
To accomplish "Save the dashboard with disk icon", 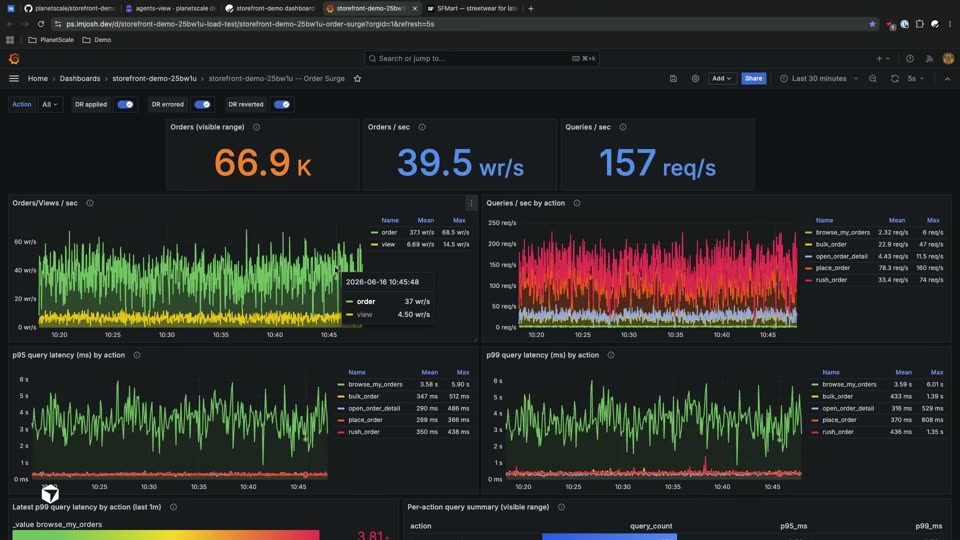I will tap(673, 78).
